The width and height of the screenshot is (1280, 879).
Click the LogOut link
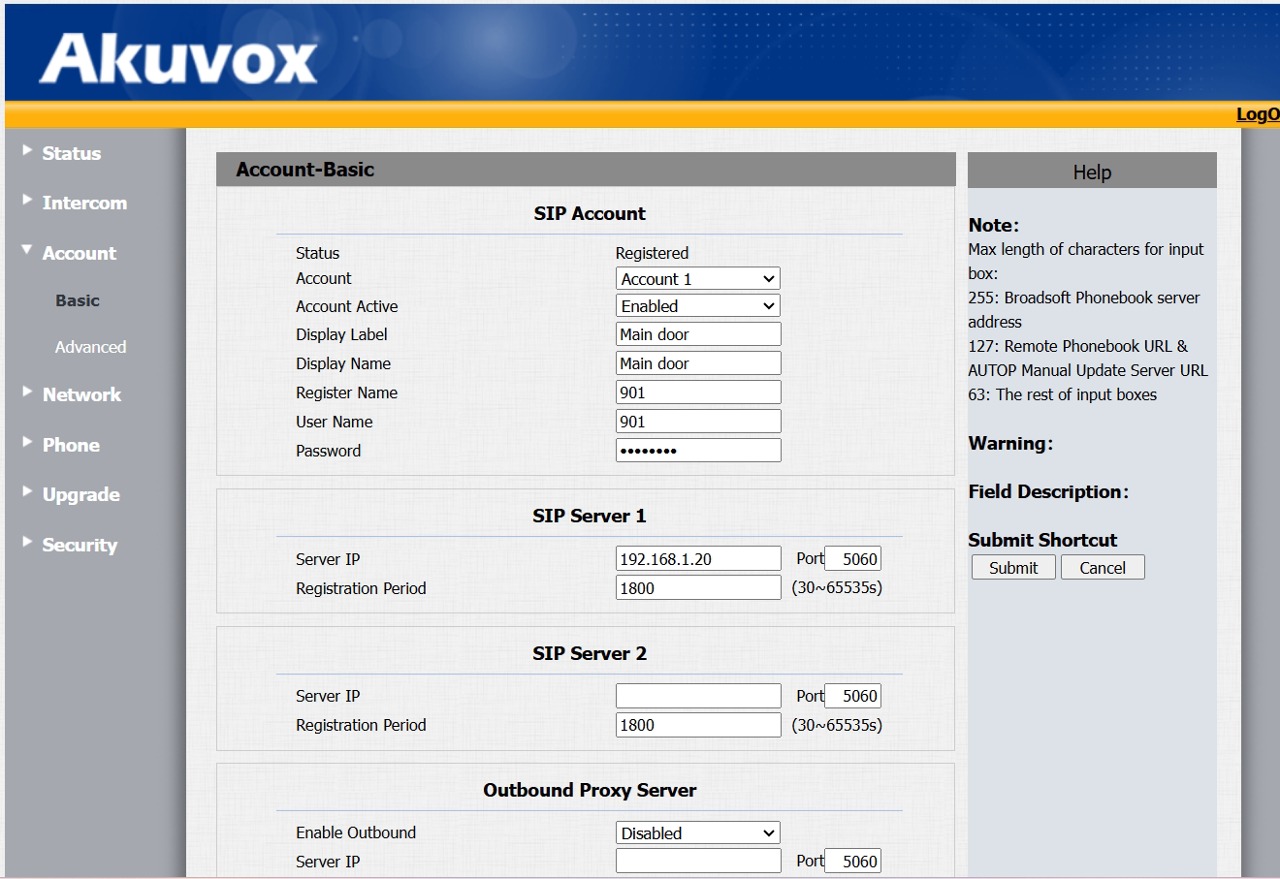[x=1257, y=114]
